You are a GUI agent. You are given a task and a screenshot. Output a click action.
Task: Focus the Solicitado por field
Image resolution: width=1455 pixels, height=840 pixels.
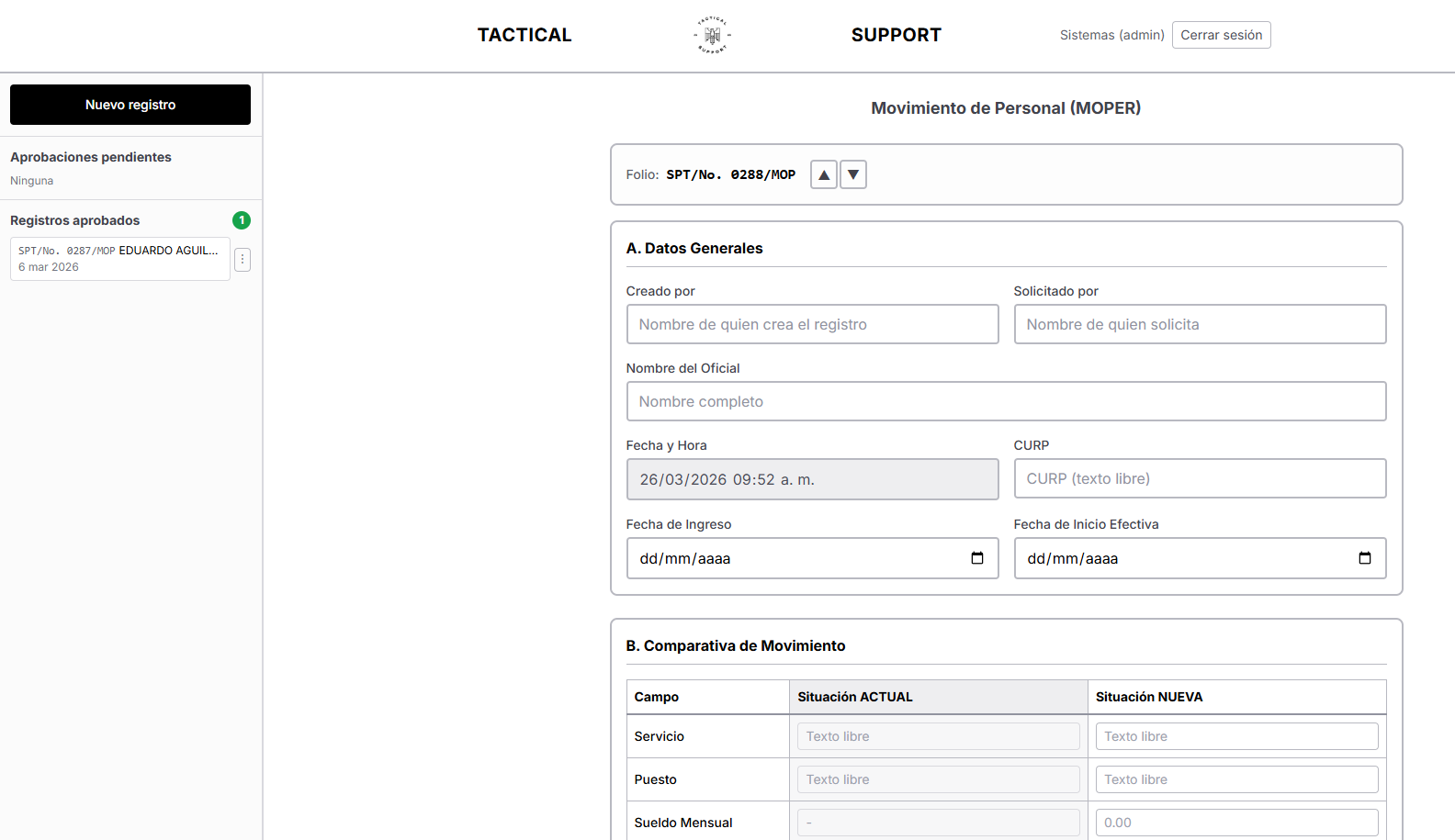click(1200, 324)
